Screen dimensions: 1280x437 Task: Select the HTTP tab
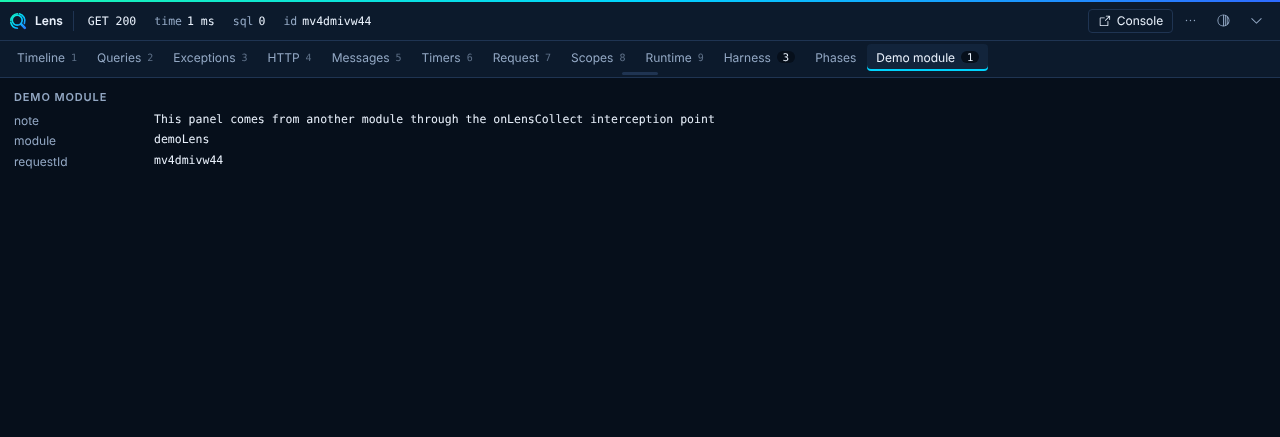pyautogui.click(x=289, y=58)
